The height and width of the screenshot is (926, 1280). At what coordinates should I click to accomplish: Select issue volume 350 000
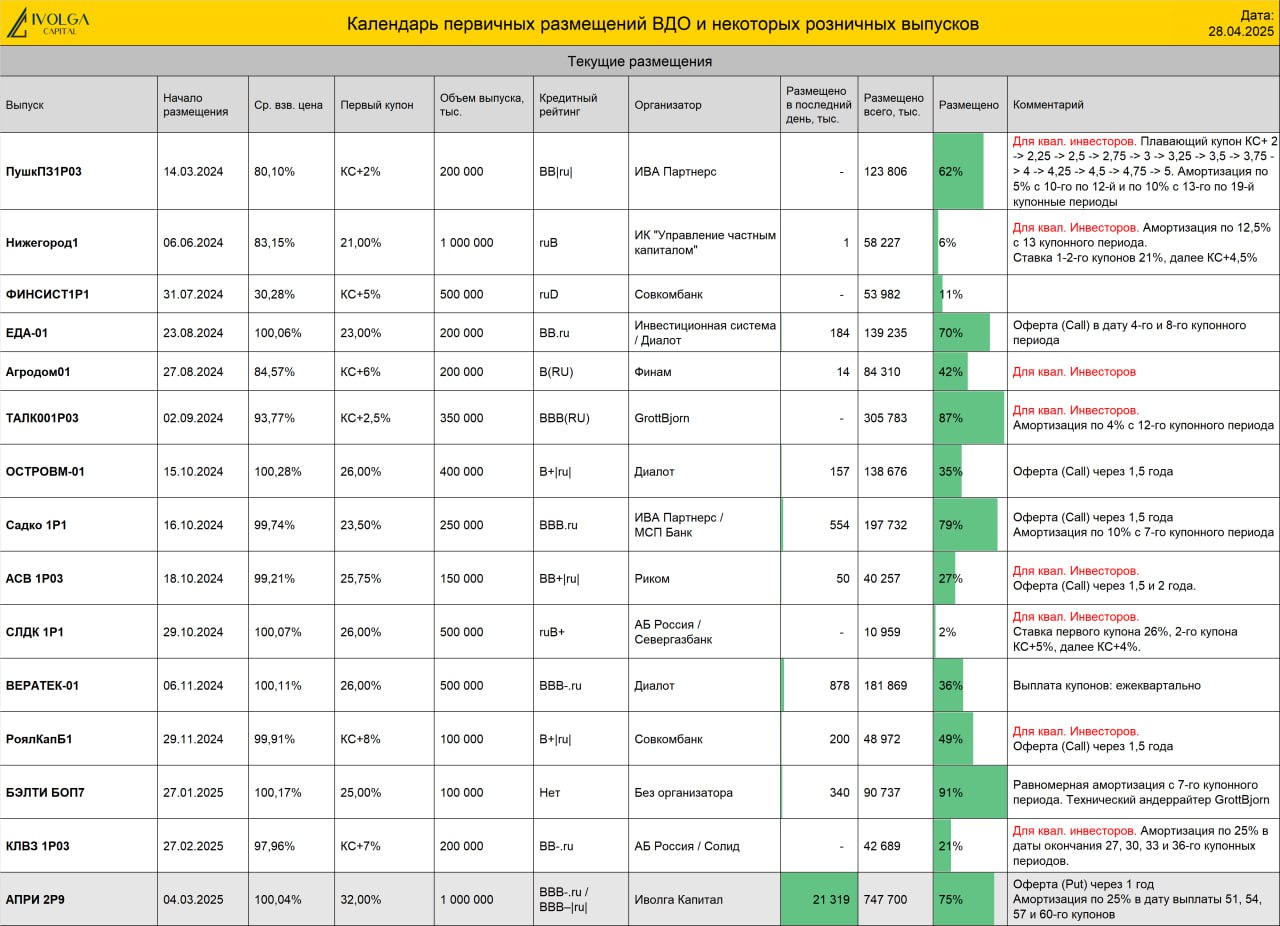tap(461, 418)
